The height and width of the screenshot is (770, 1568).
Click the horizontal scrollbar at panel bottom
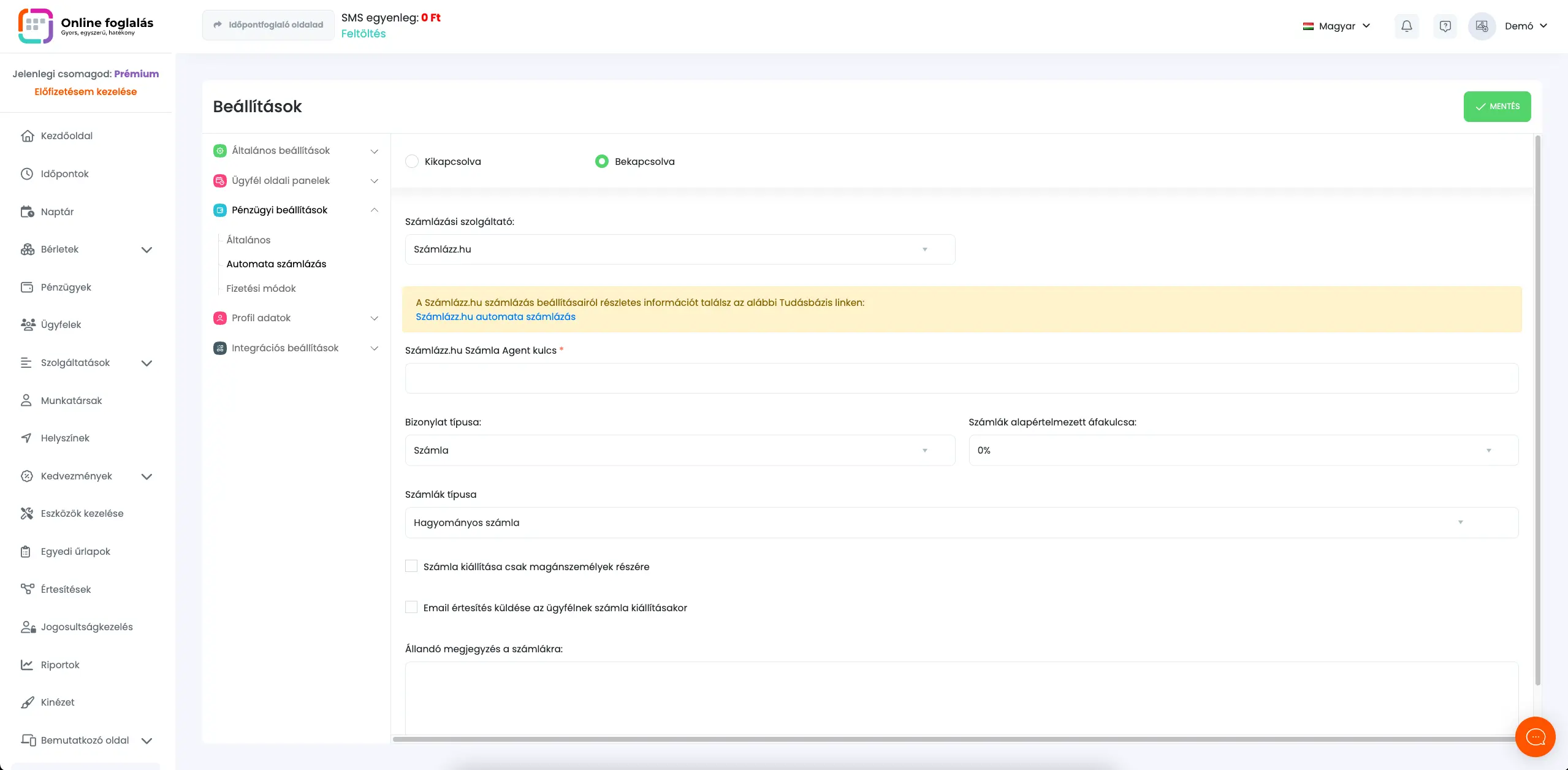[x=956, y=739]
